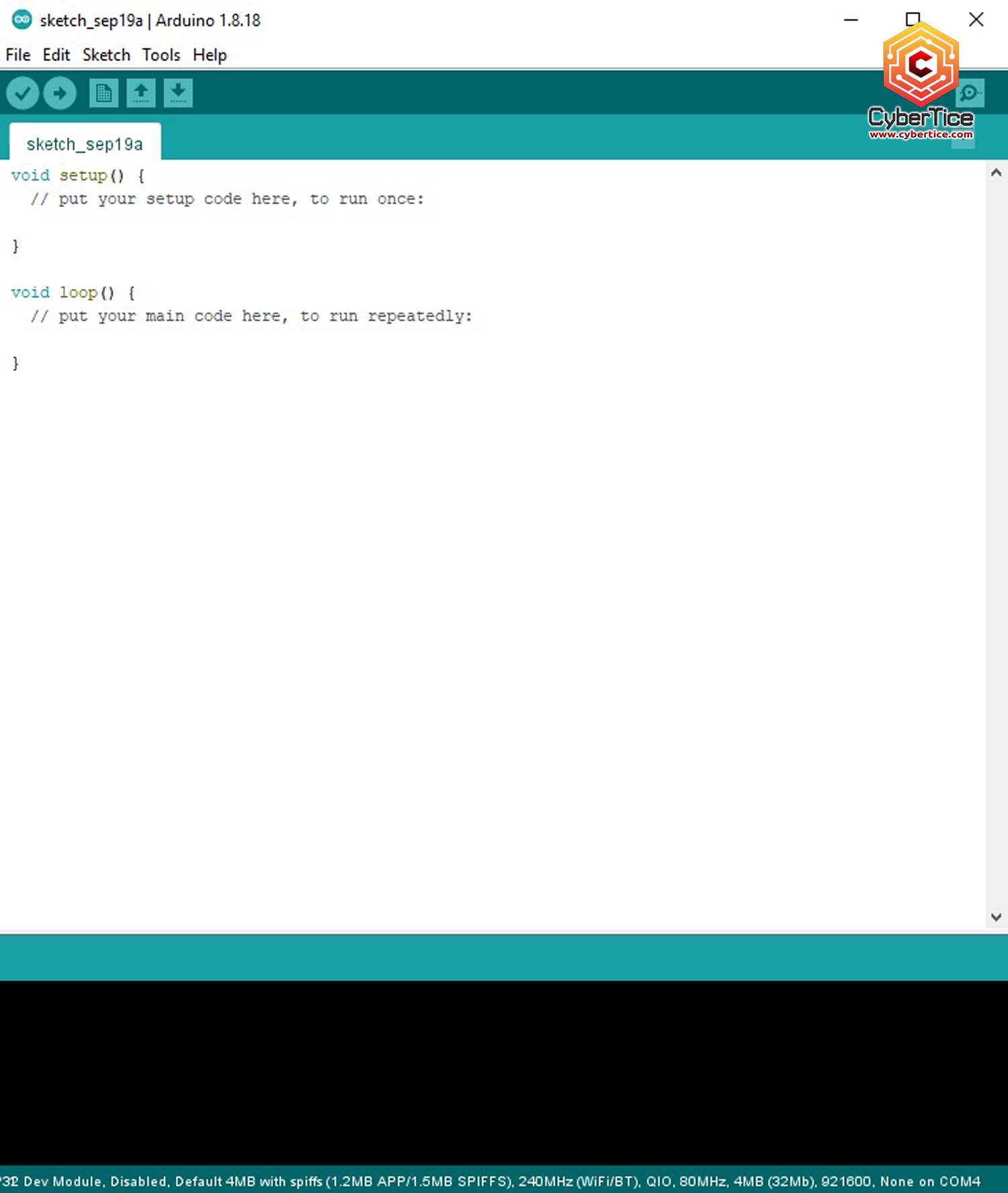Viewport: 1008px width, 1193px height.
Task: Click the Open sketch up-arrow icon
Action: (x=141, y=93)
